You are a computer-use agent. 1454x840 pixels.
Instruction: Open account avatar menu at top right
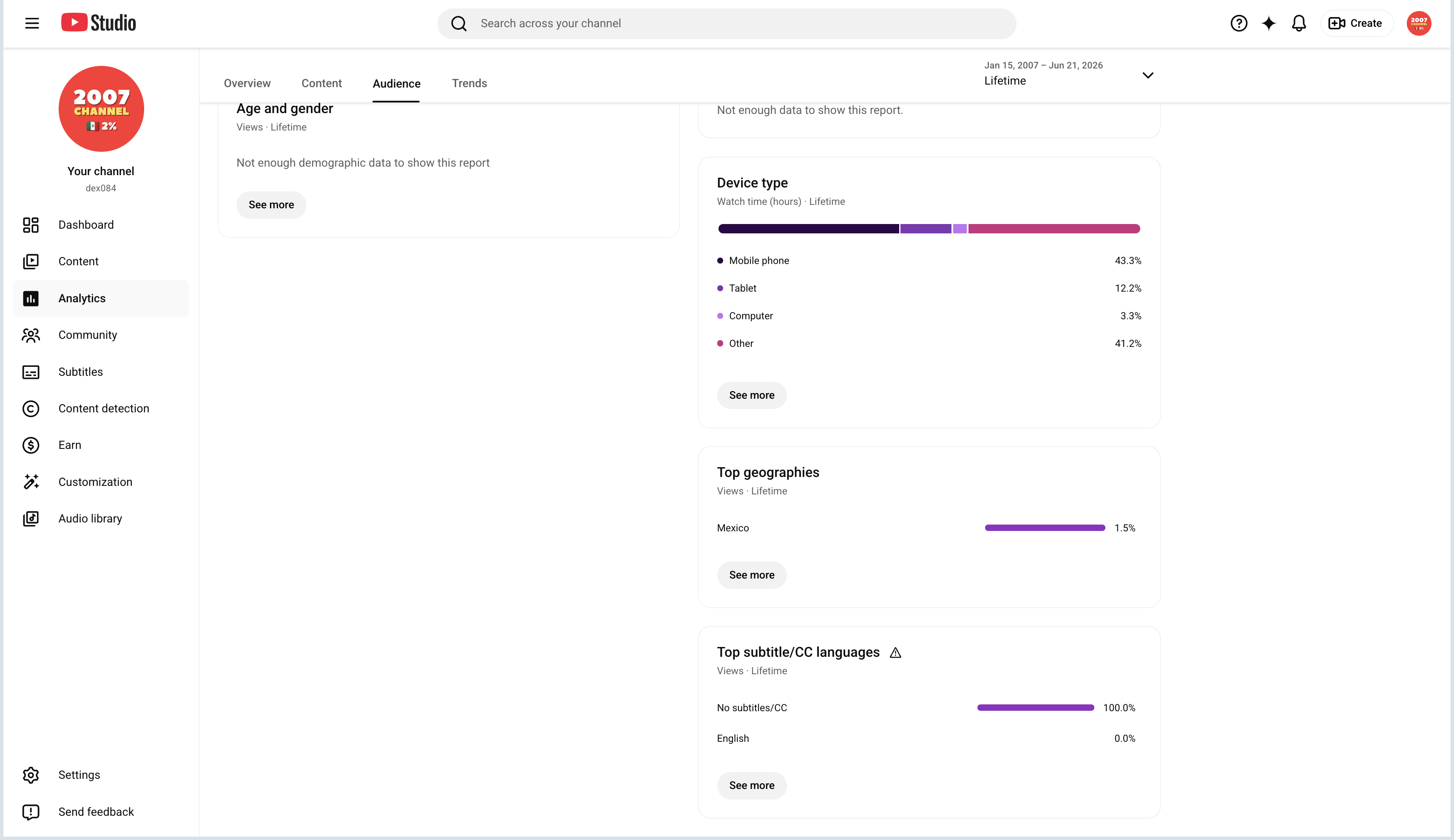(x=1419, y=23)
